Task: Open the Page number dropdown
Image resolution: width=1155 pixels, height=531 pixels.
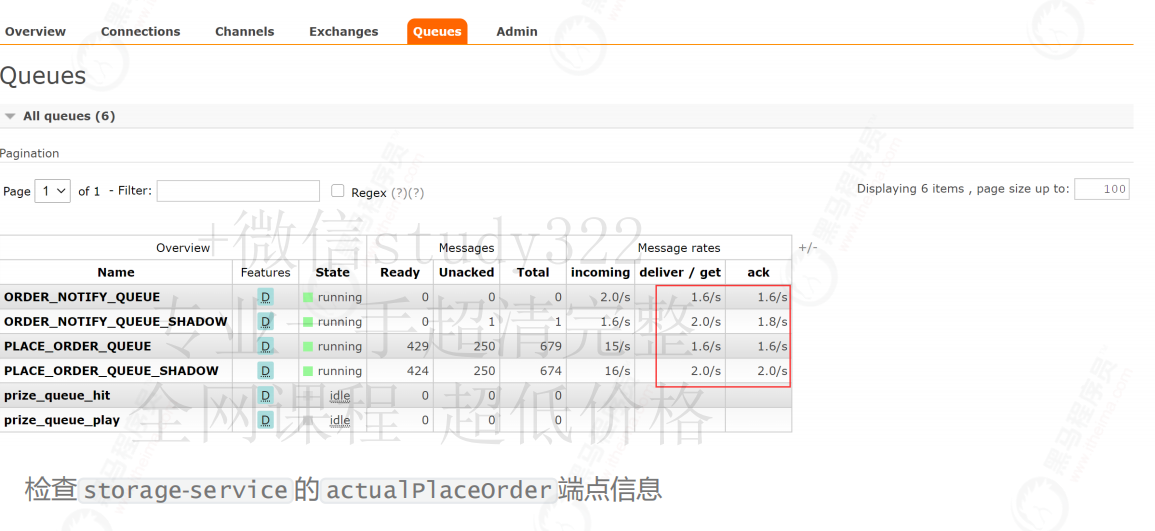Action: click(x=52, y=191)
